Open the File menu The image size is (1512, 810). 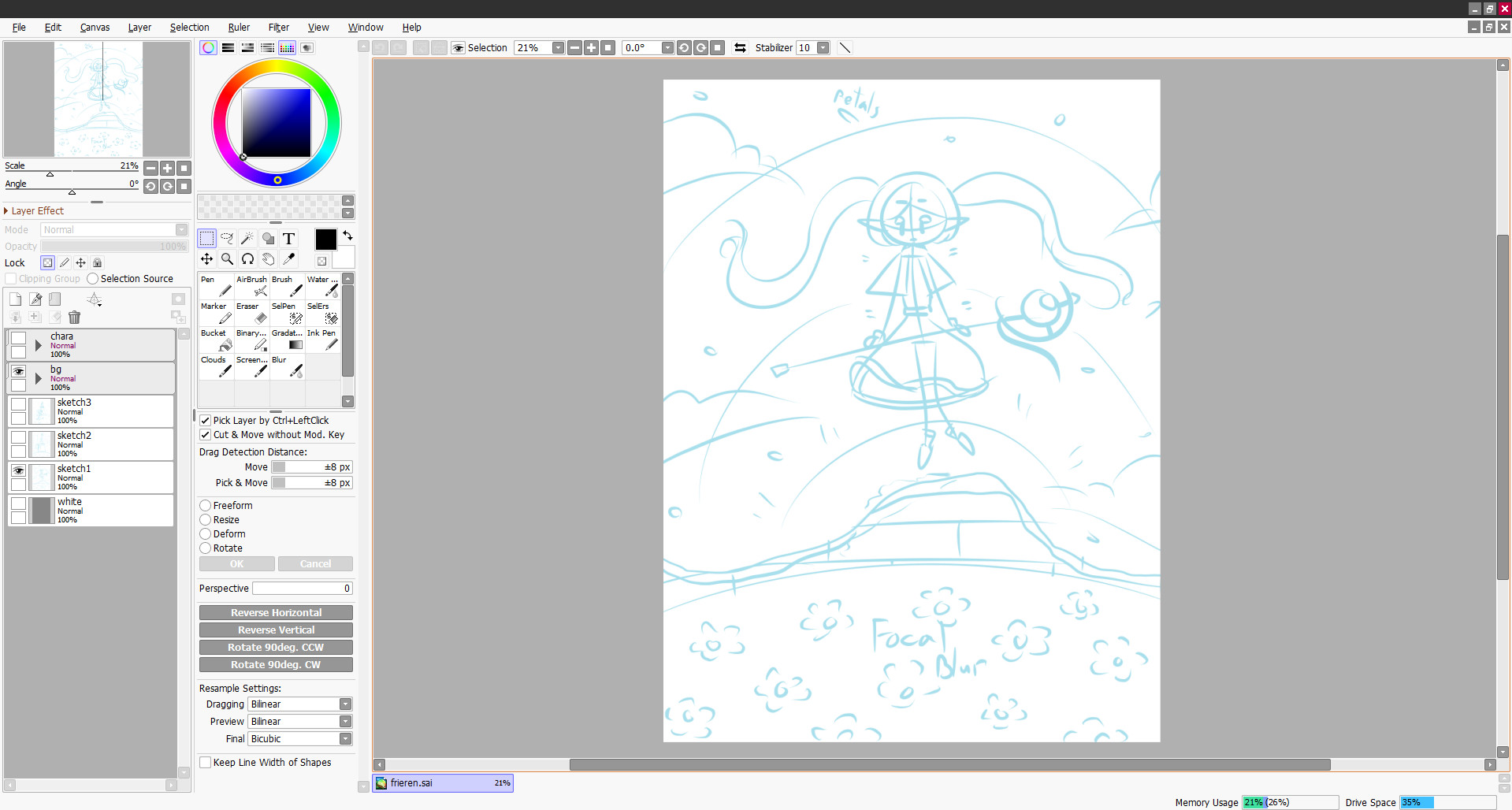click(x=19, y=28)
